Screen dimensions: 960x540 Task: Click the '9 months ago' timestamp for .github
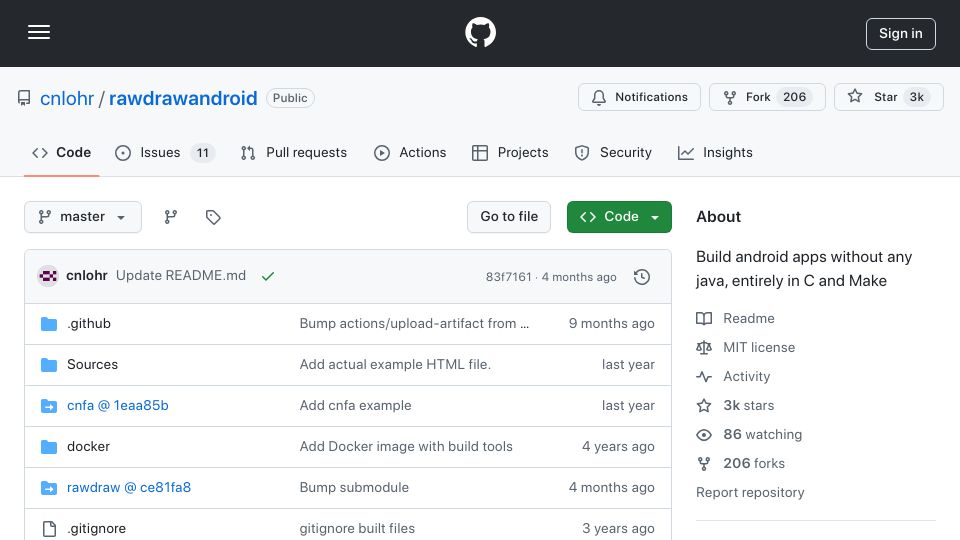611,323
